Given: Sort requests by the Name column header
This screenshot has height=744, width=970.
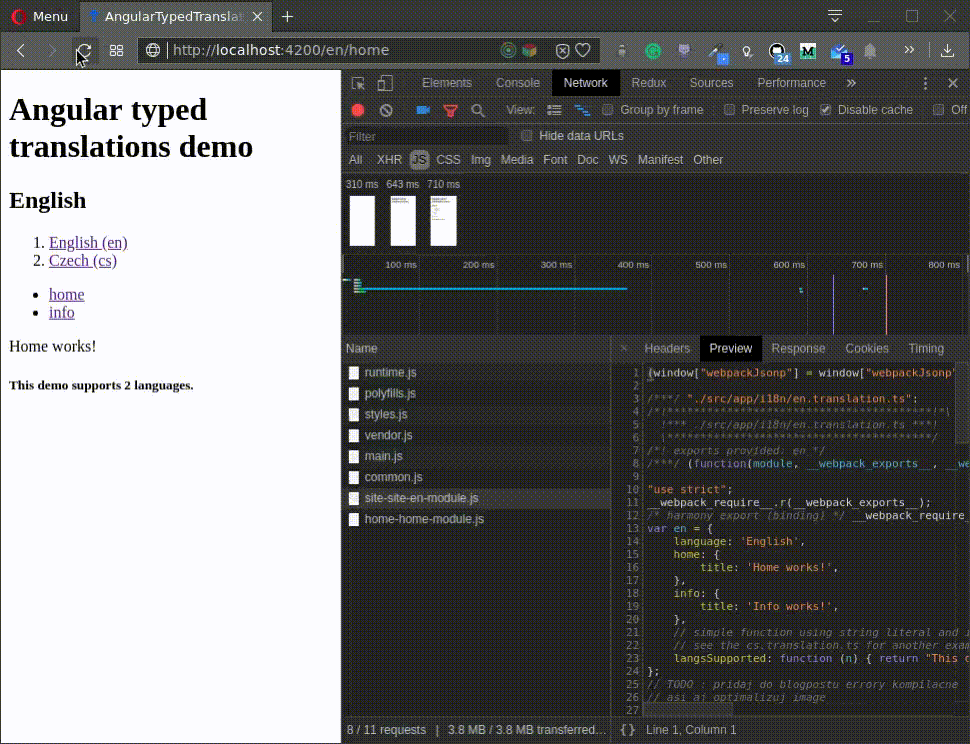Looking at the screenshot, I should [476, 348].
